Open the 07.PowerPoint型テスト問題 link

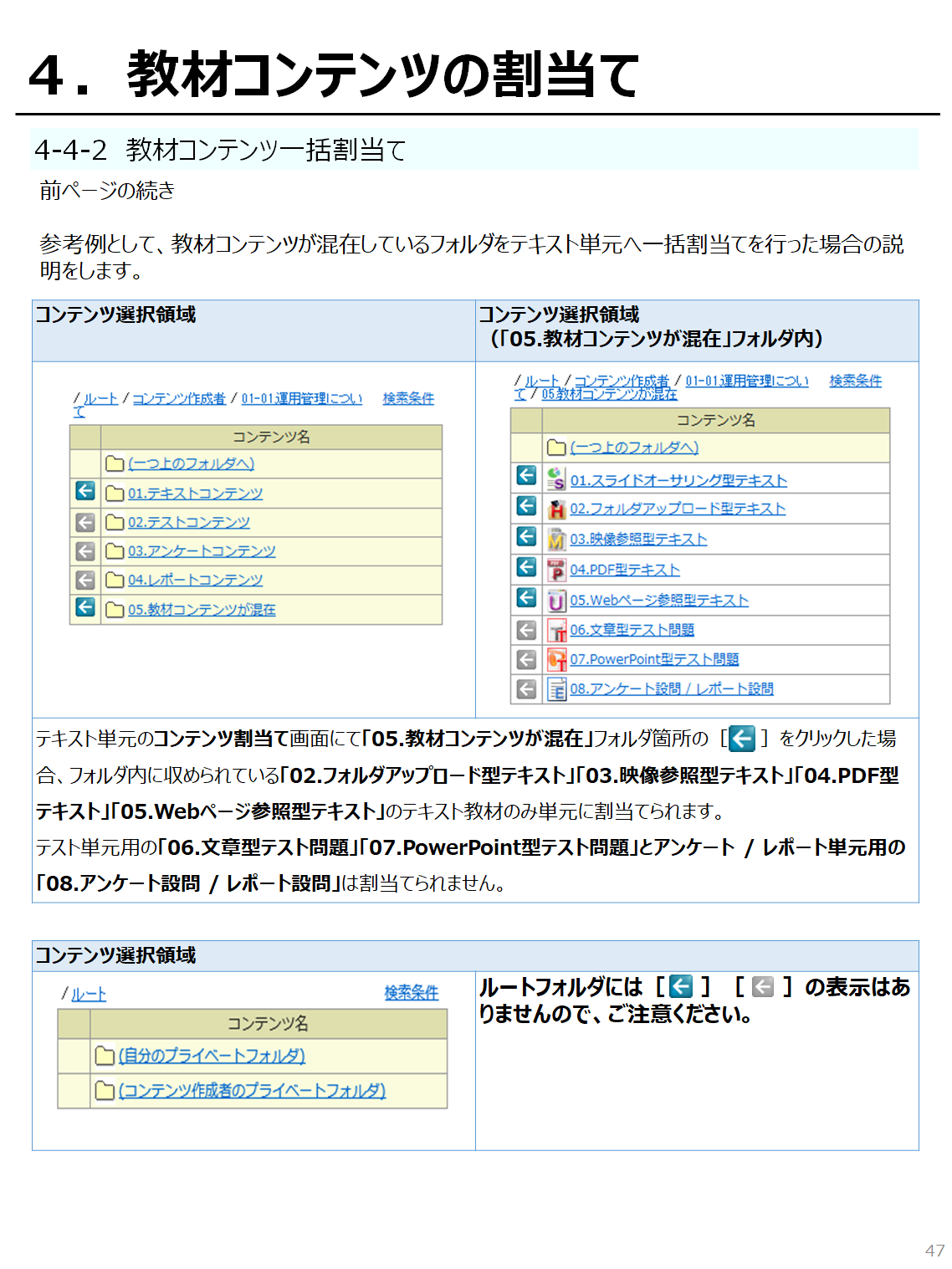654,659
